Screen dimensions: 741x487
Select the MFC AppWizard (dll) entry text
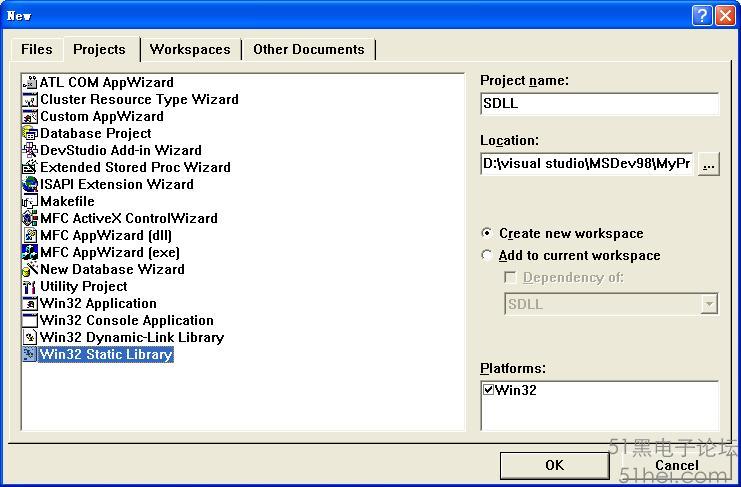tap(106, 235)
